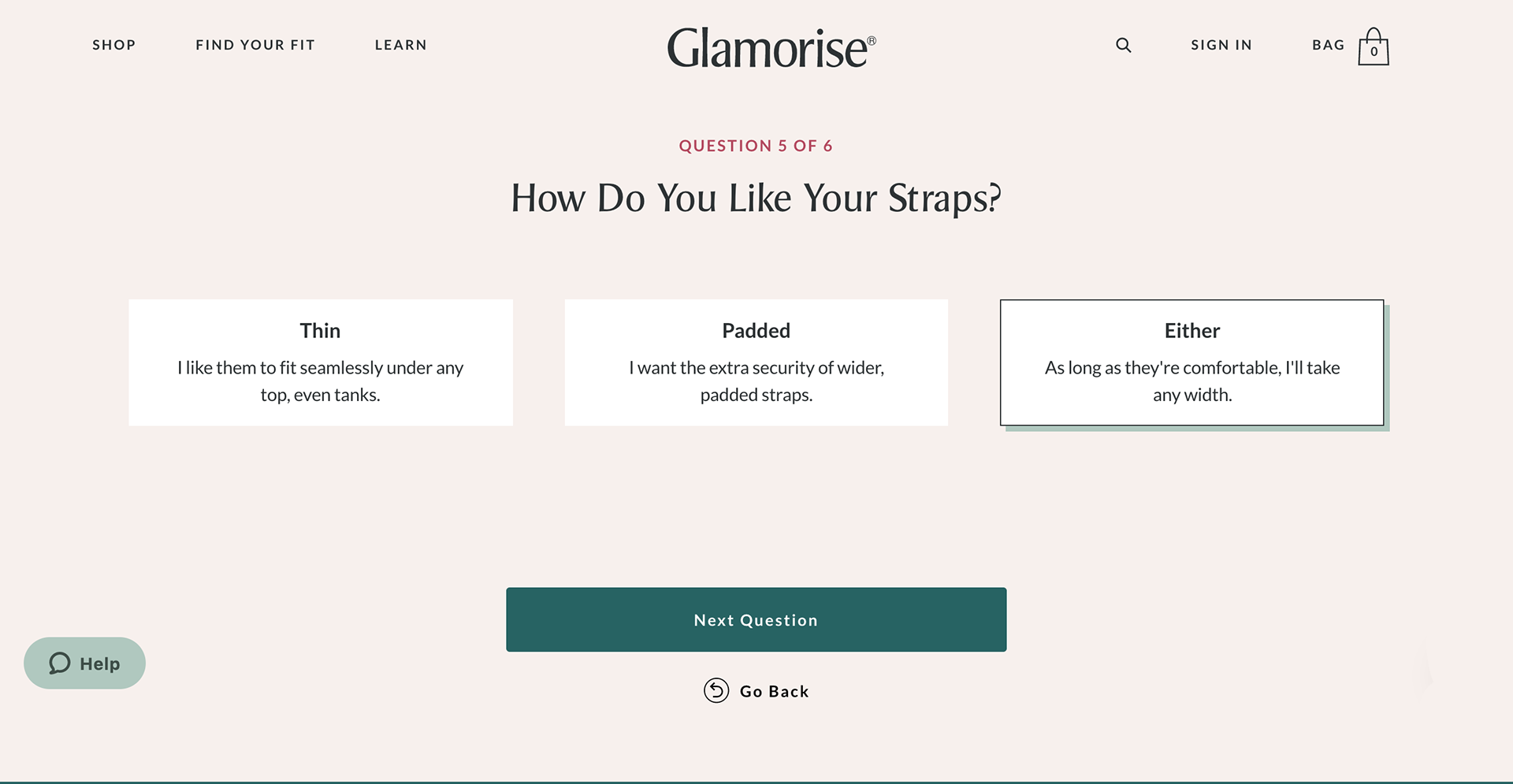Viewport: 1513px width, 784px height.
Task: Choose the Padded straps option
Action: pos(756,362)
